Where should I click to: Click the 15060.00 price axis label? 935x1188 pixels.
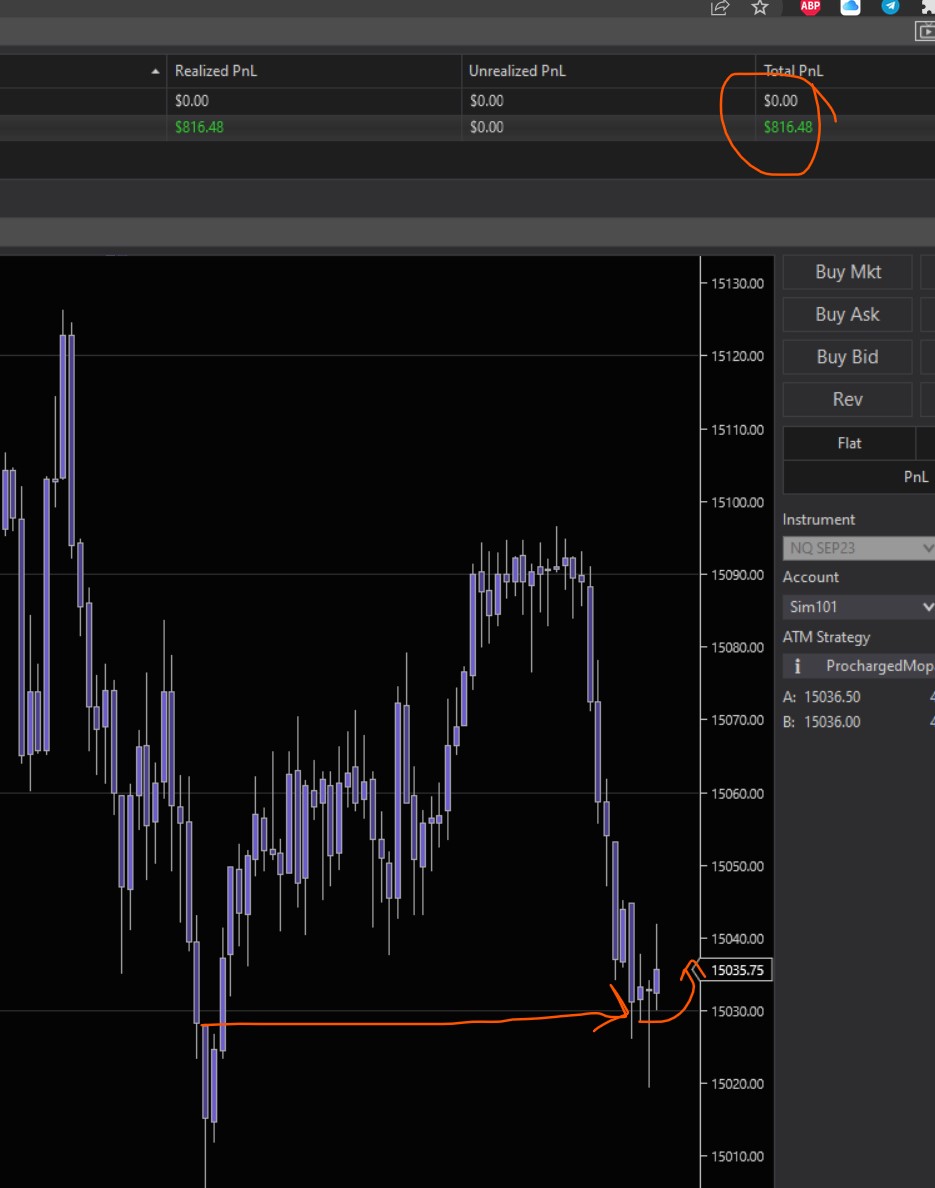(737, 793)
